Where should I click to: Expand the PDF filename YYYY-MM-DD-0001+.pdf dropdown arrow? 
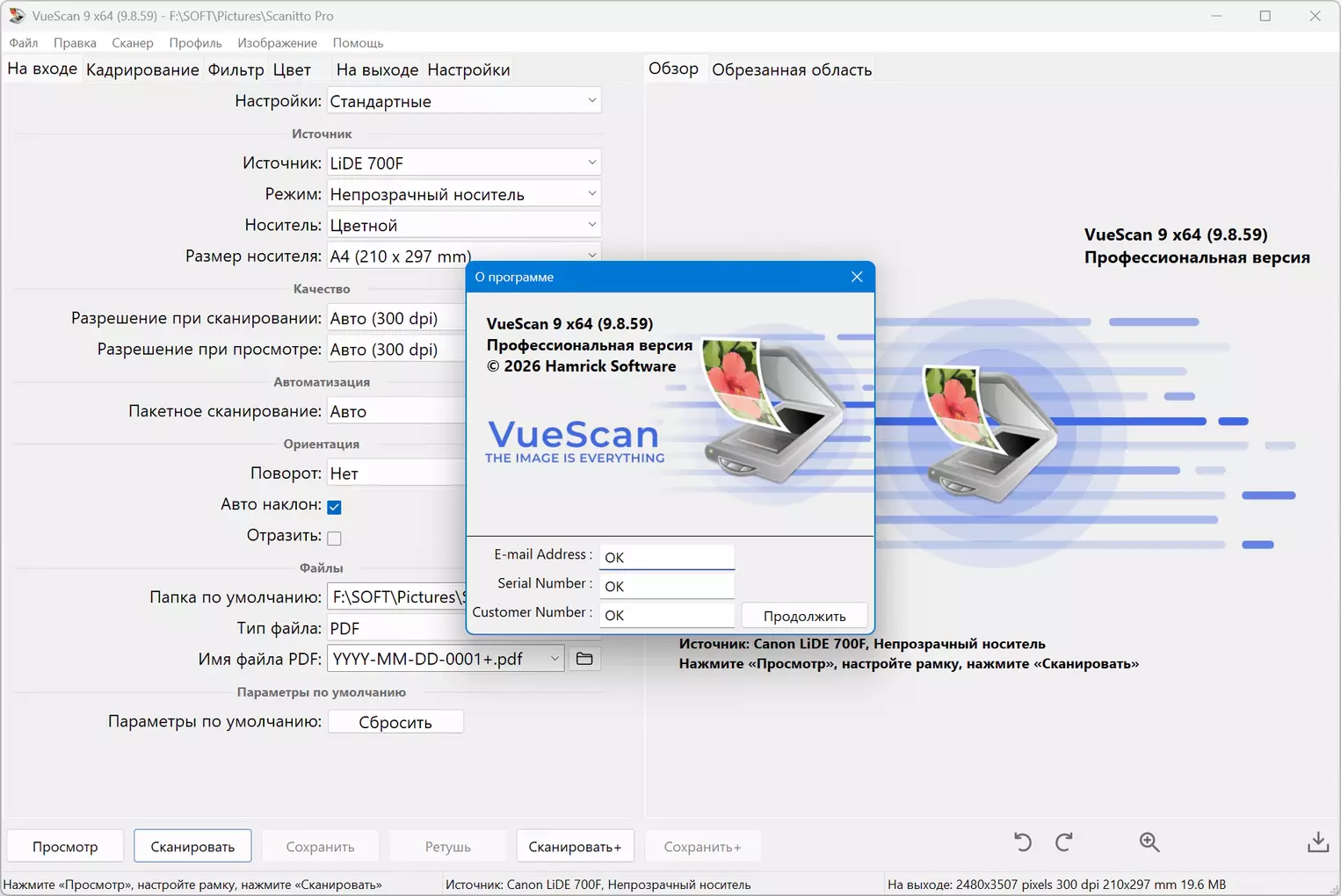tap(555, 659)
